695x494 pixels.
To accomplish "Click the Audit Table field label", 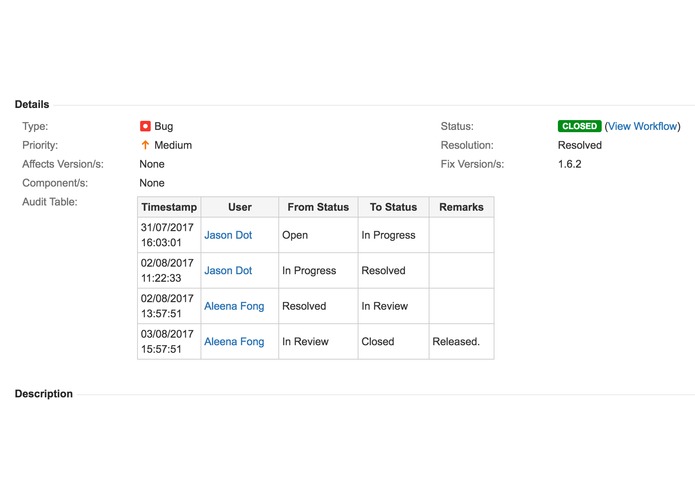I will click(x=50, y=202).
